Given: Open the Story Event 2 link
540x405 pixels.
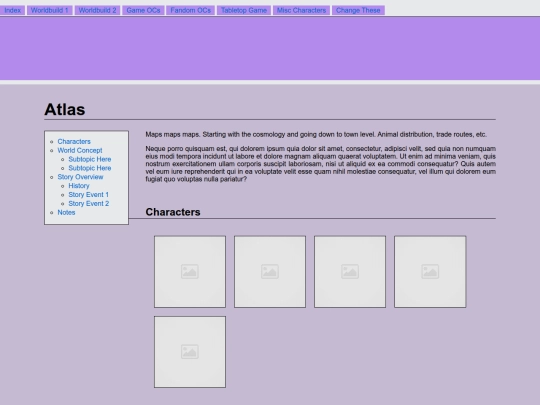Looking at the screenshot, I should 89,204.
